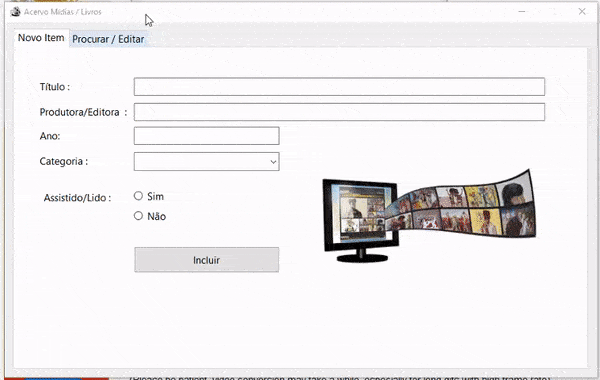Click the Título label text

[55, 87]
